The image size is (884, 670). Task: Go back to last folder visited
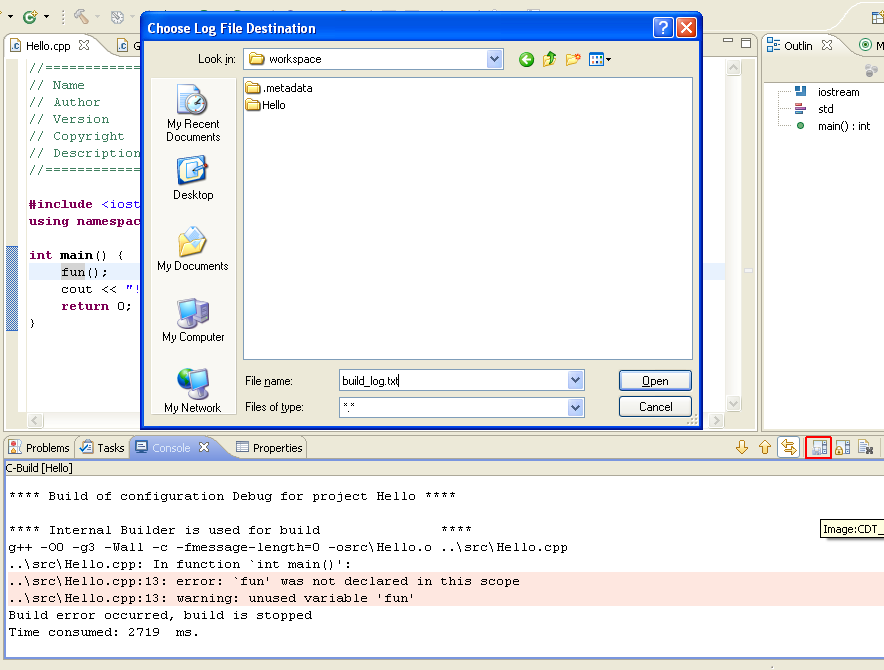[526, 59]
